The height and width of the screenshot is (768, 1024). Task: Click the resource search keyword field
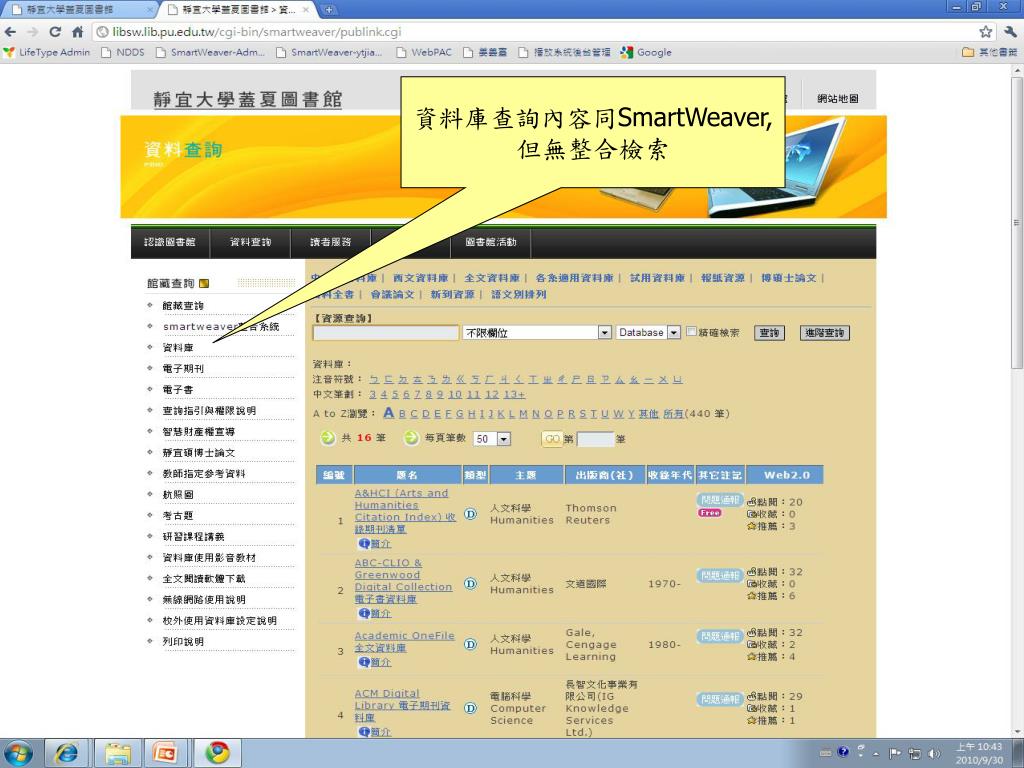tap(386, 332)
